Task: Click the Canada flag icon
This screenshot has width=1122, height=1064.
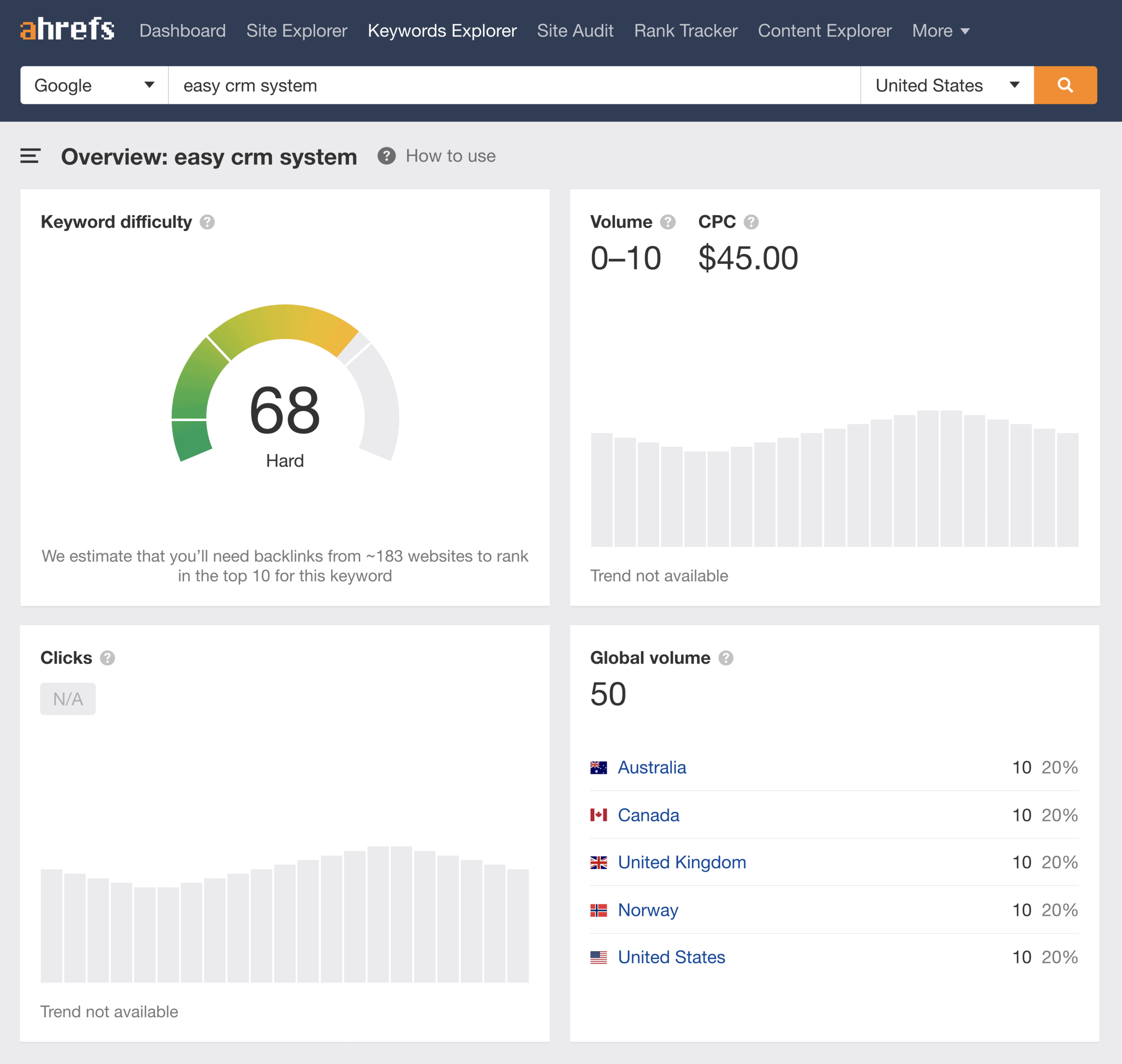Action: (x=598, y=815)
